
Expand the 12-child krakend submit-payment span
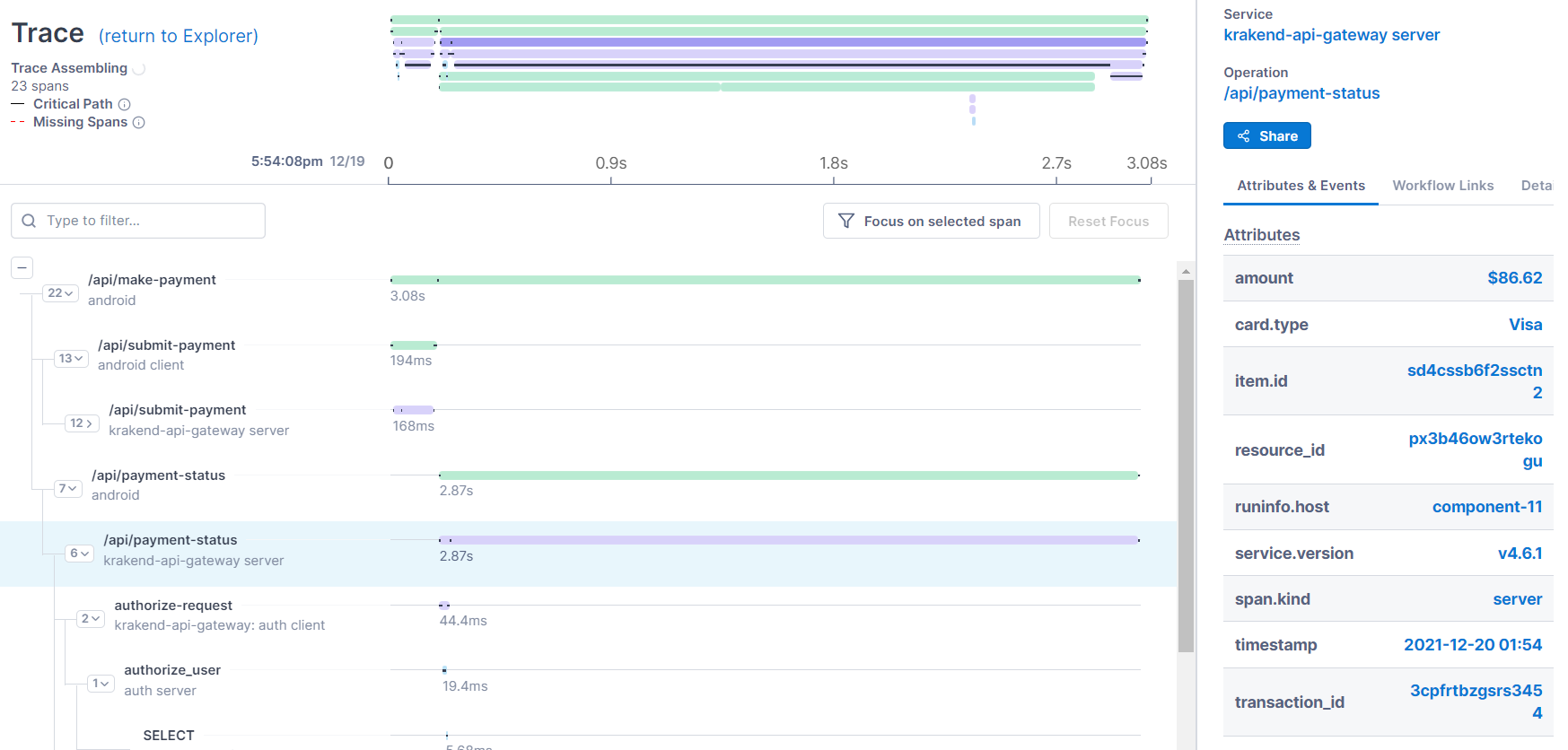click(82, 423)
